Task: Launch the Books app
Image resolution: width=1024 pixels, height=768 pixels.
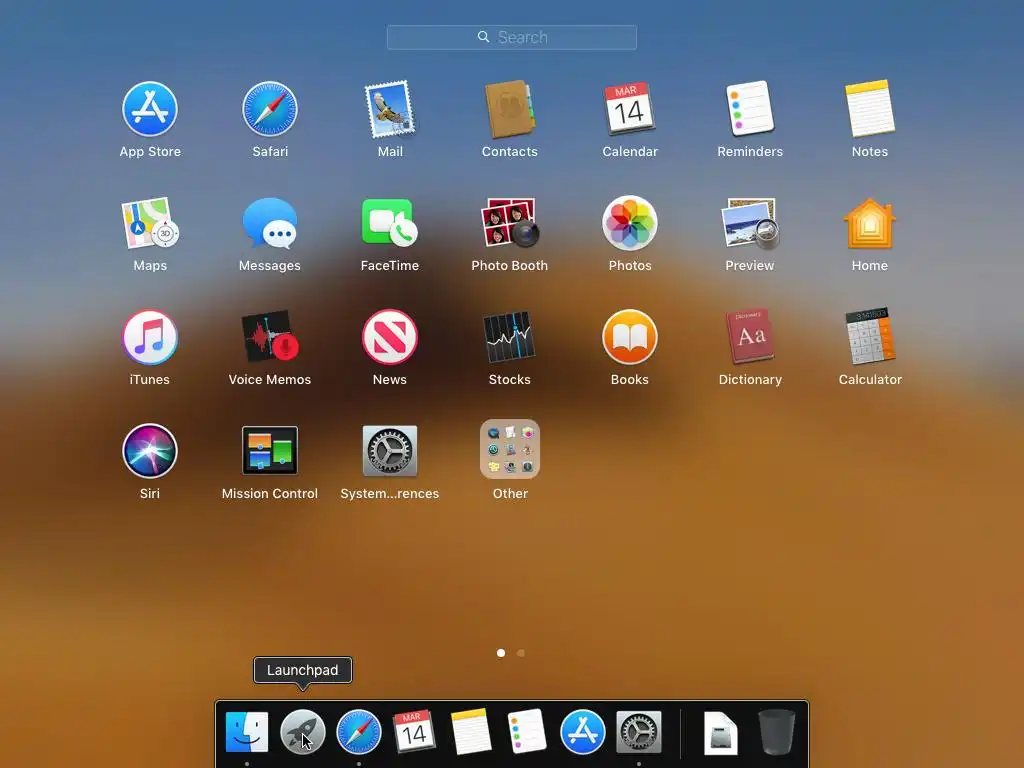Action: coord(630,337)
